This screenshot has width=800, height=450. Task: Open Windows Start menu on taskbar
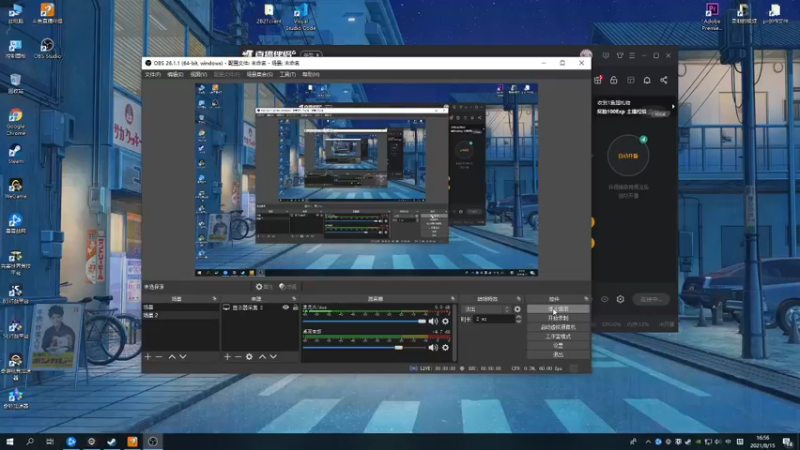[x=10, y=441]
